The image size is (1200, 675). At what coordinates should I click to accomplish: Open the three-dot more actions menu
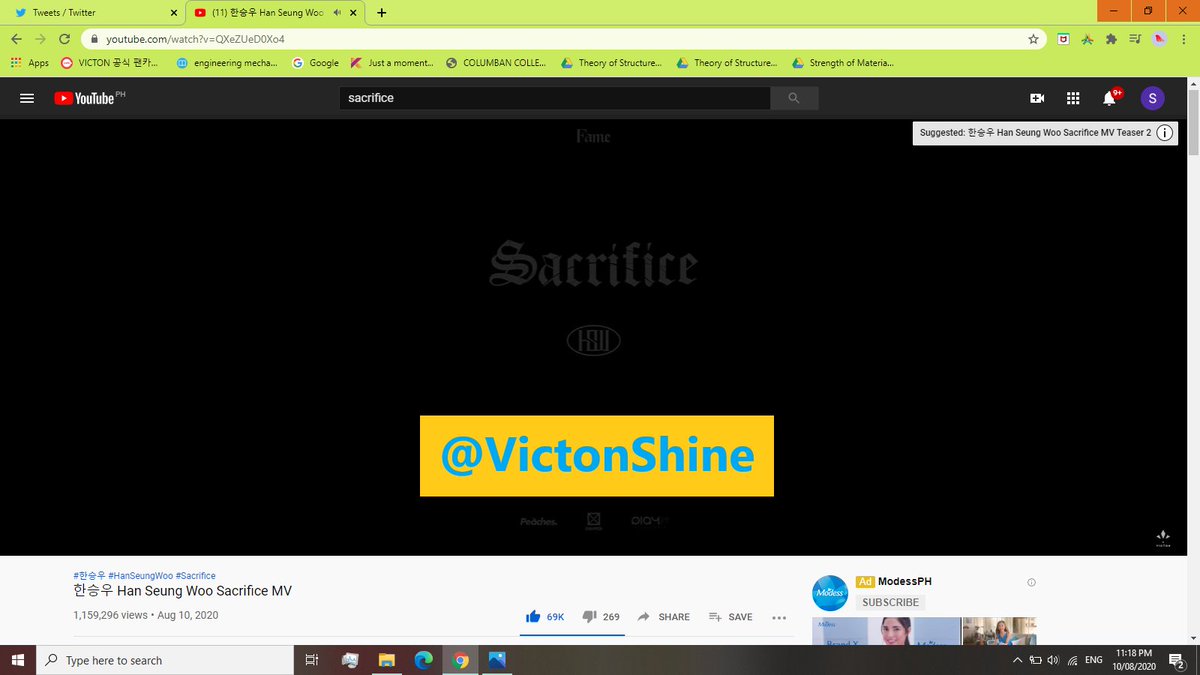click(x=780, y=617)
